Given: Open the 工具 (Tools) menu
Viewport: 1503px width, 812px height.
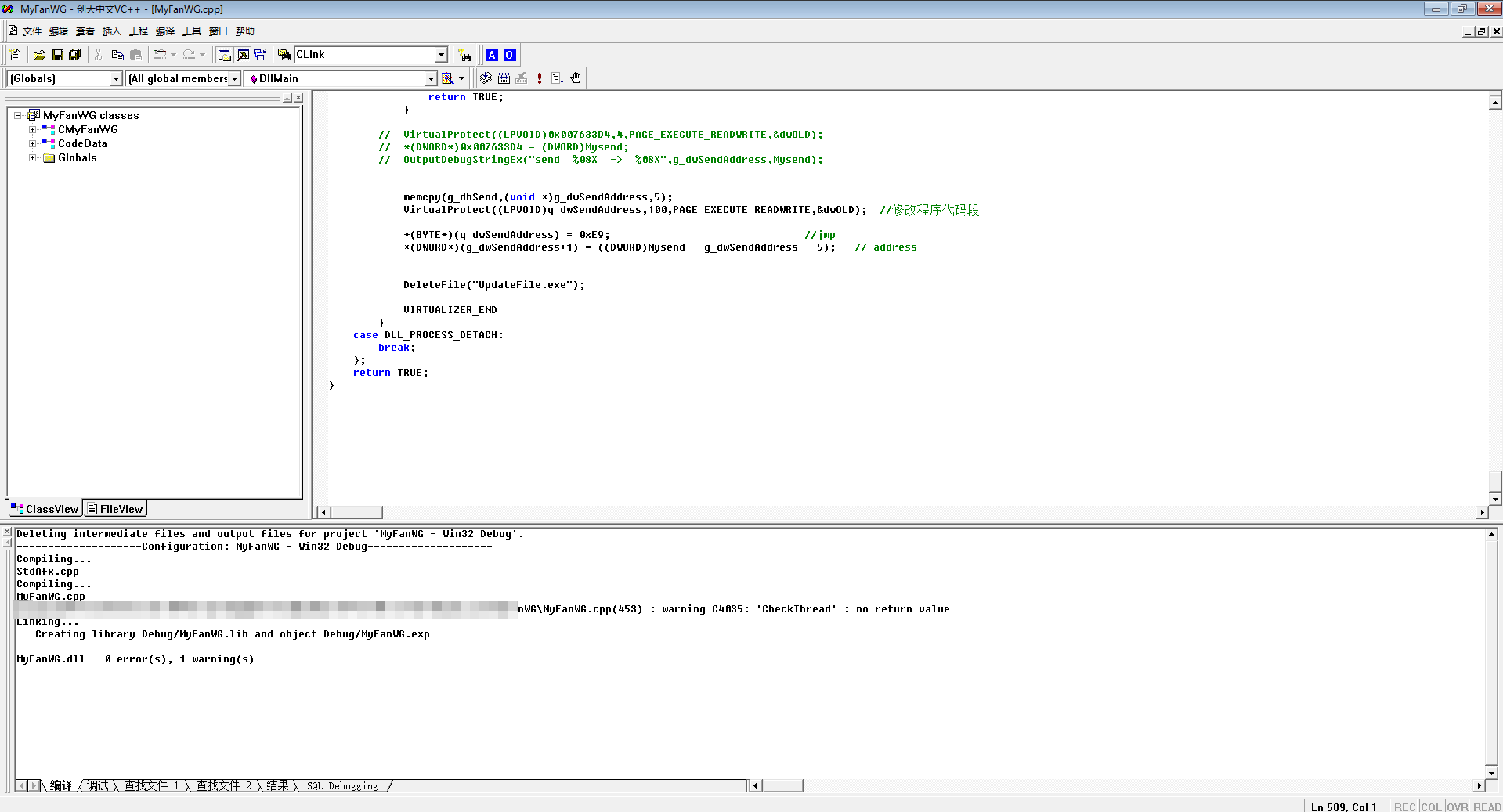Looking at the screenshot, I should [192, 31].
